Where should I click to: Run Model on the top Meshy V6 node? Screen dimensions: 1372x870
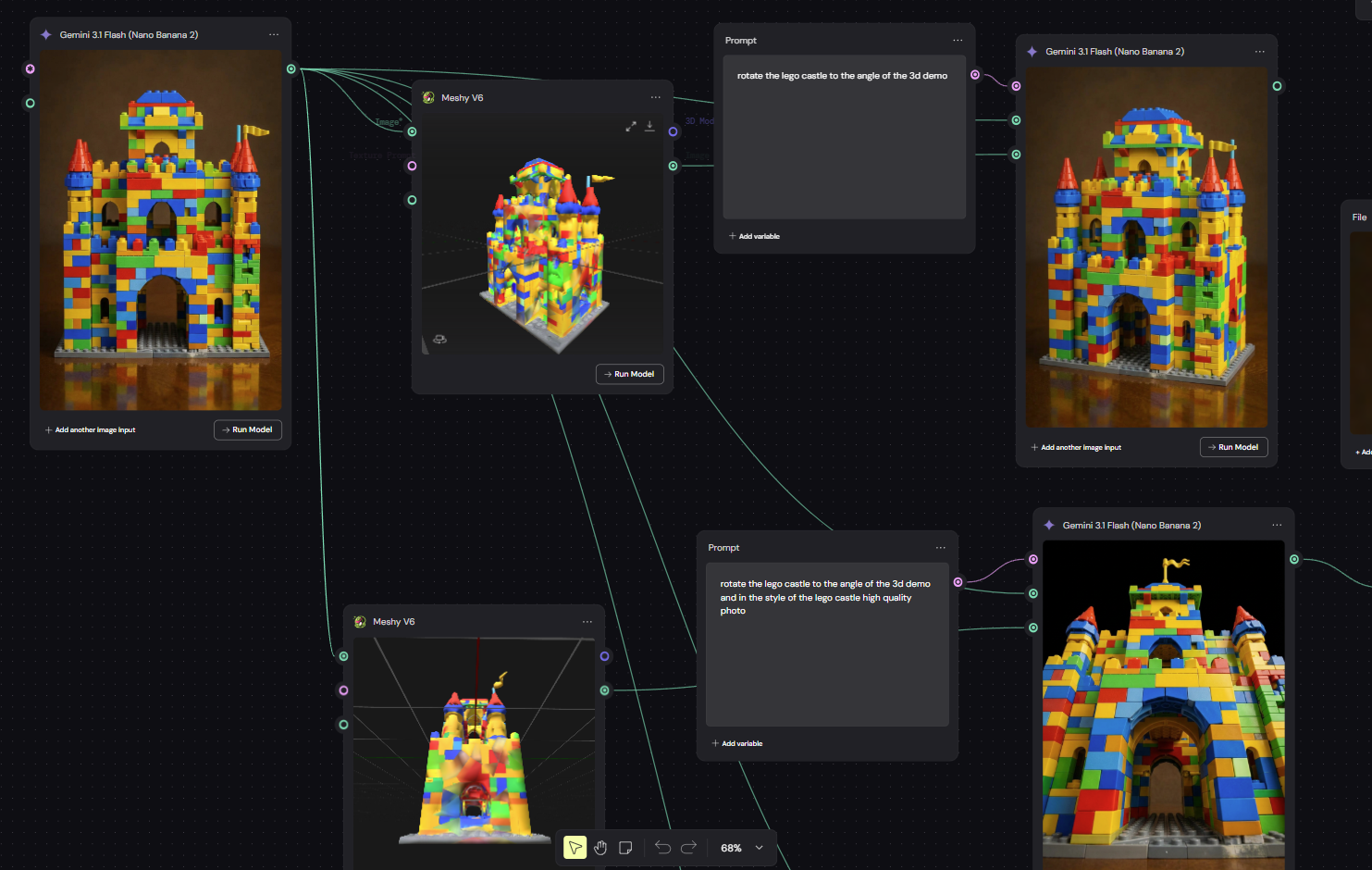(x=630, y=374)
